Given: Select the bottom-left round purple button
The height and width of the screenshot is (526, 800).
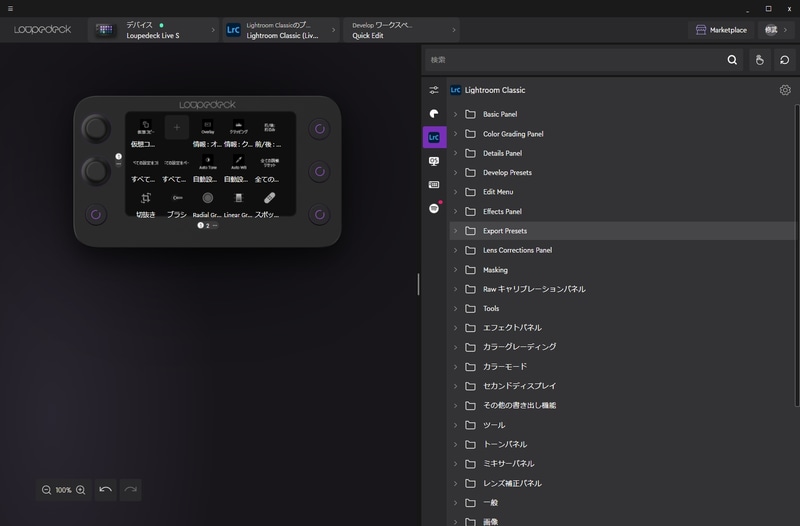Looking at the screenshot, I should point(96,214).
